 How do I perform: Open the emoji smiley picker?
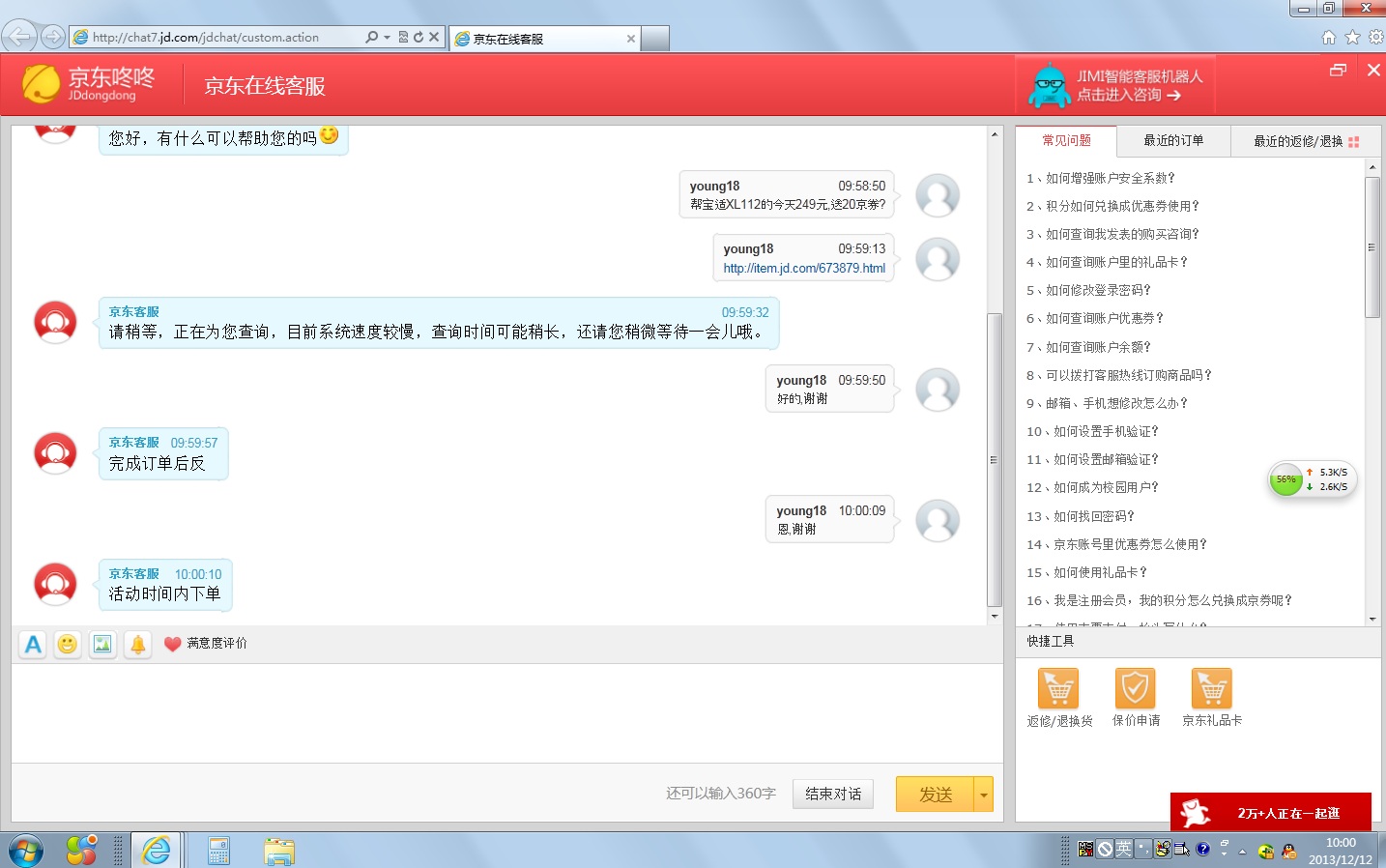[68, 644]
